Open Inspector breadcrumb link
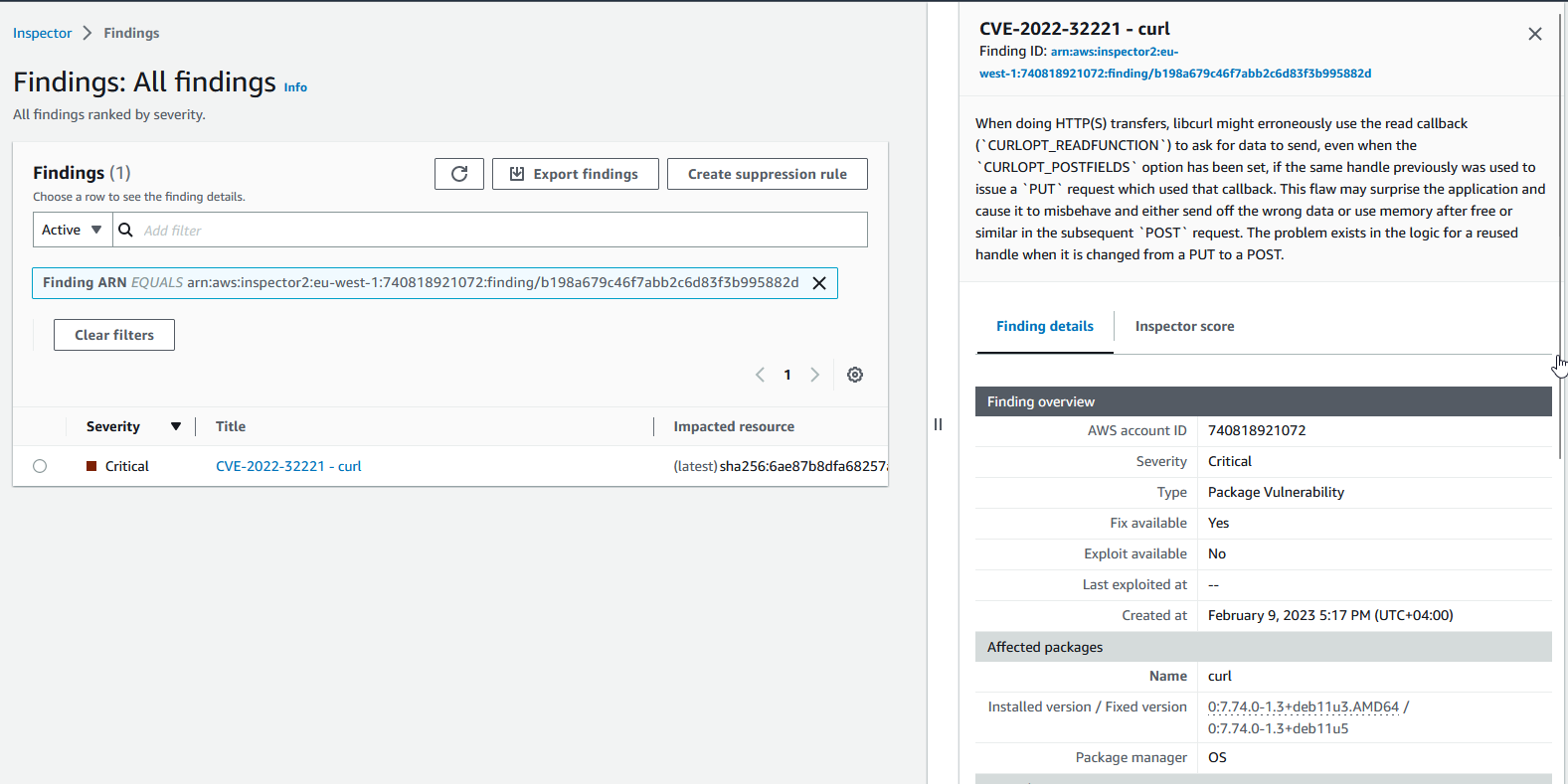Image resolution: width=1568 pixels, height=784 pixels. [x=42, y=33]
